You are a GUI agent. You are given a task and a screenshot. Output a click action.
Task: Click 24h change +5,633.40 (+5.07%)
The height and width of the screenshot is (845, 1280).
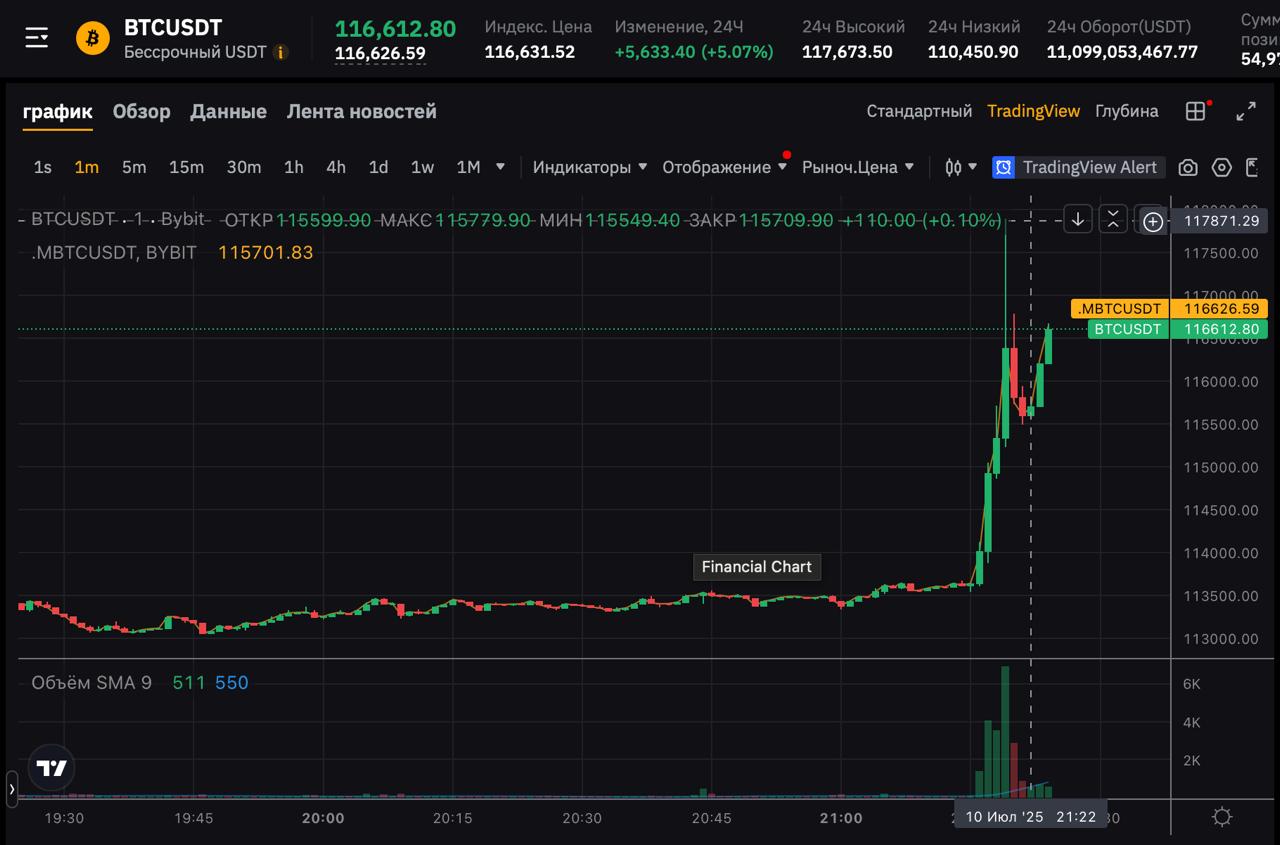click(694, 52)
